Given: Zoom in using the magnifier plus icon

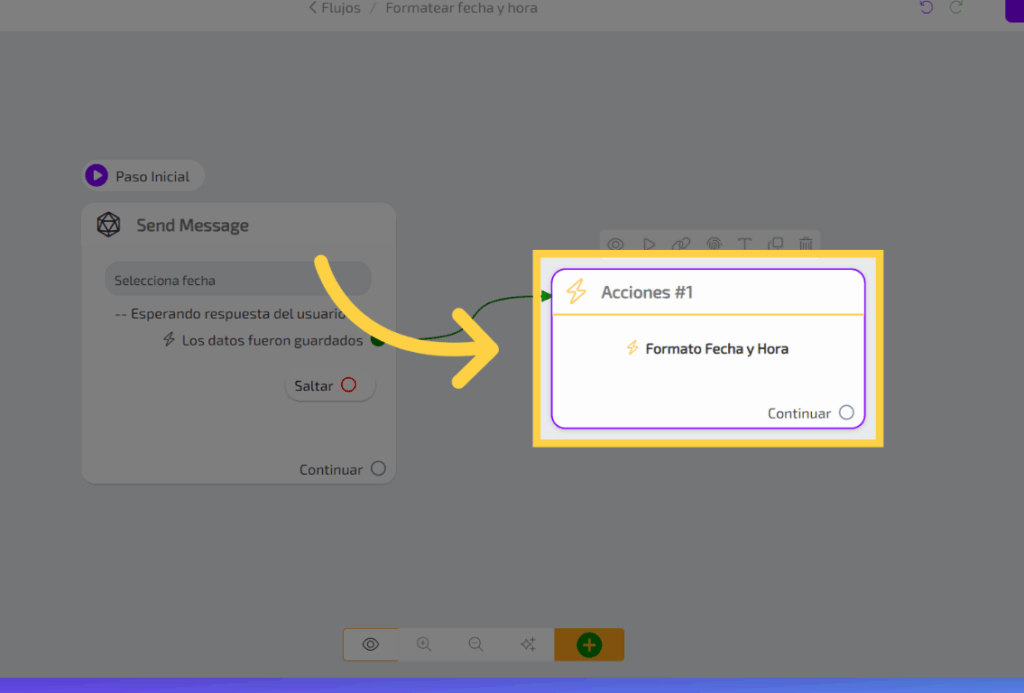Looking at the screenshot, I should point(424,645).
